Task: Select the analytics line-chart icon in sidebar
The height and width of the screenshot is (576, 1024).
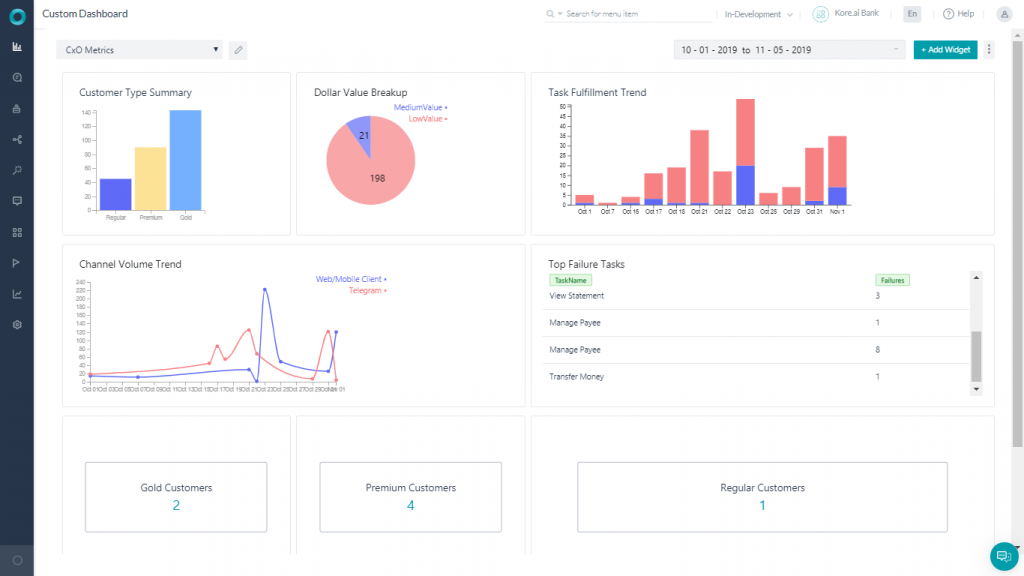Action: point(15,293)
